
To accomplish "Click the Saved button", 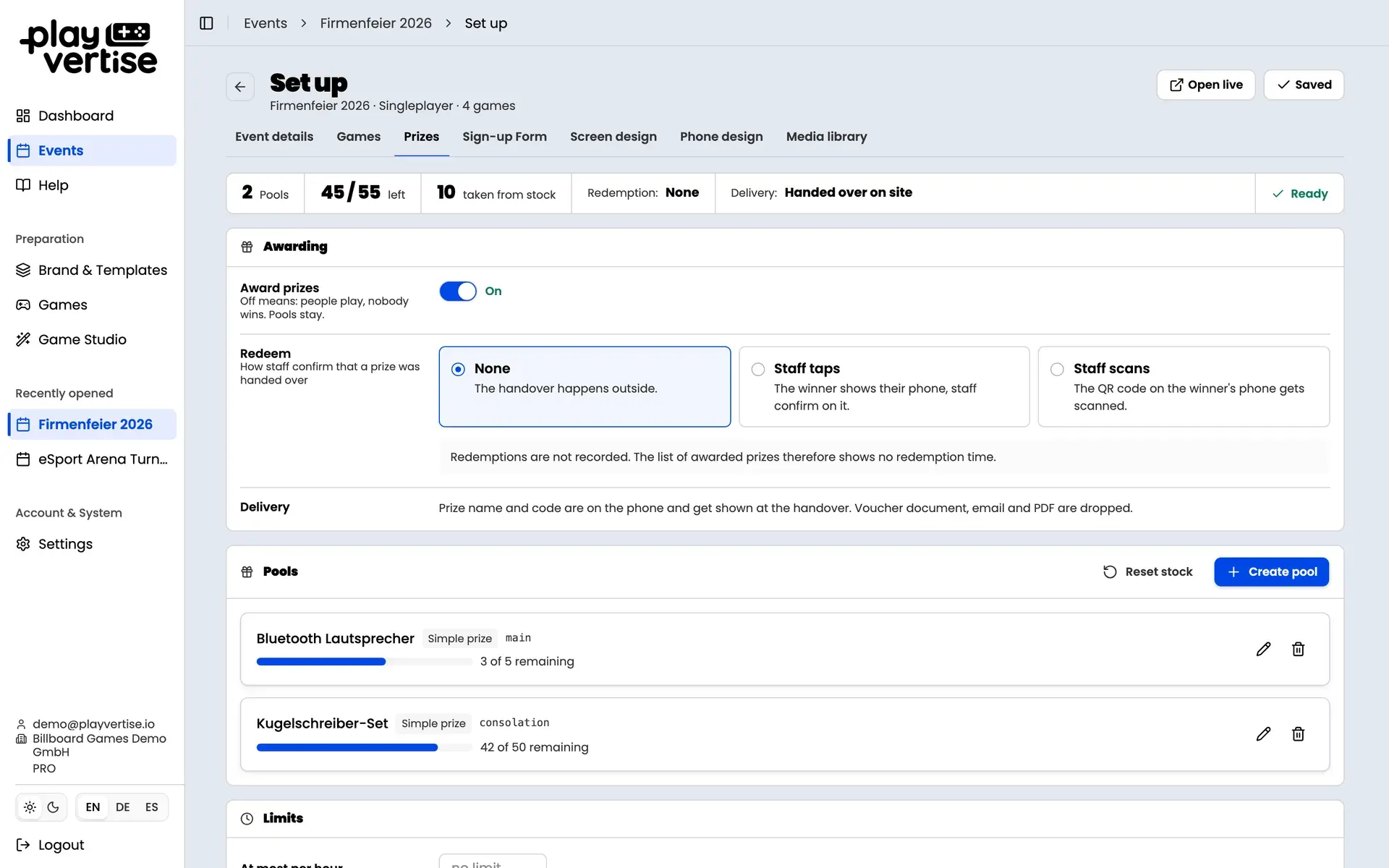I will [1304, 85].
